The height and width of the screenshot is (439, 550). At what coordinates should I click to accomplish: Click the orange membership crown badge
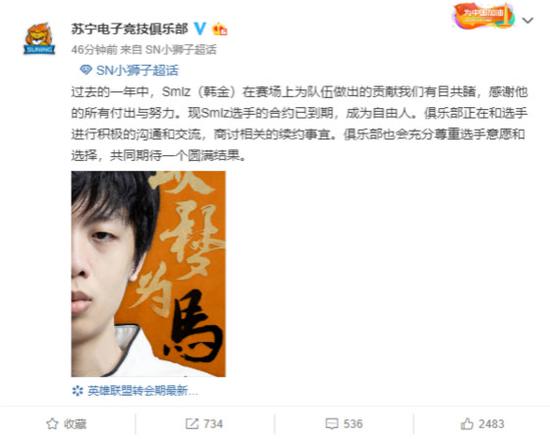tap(220, 29)
